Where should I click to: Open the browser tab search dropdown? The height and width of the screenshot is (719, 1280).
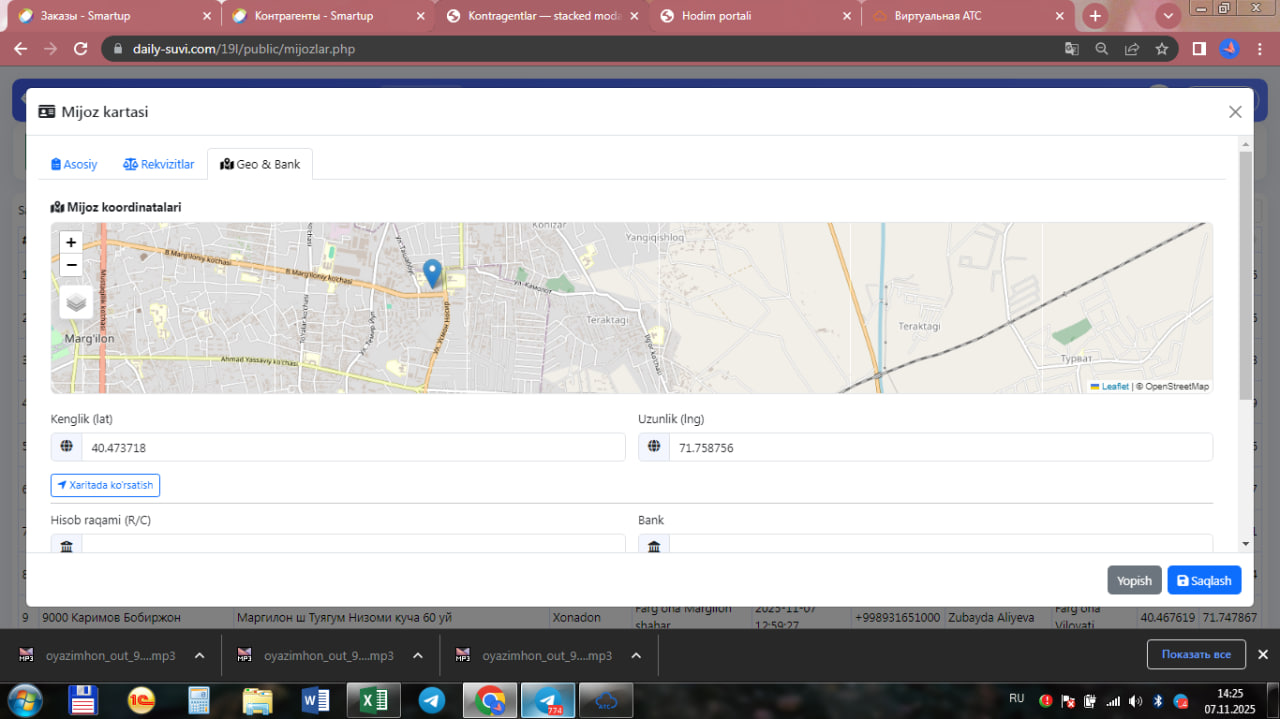point(1167,16)
